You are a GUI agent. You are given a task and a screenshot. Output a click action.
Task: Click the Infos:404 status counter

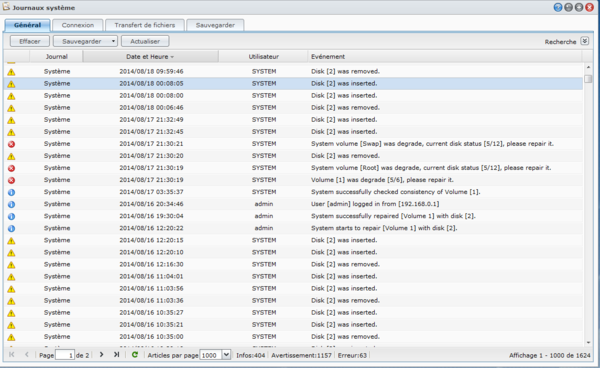click(x=251, y=355)
